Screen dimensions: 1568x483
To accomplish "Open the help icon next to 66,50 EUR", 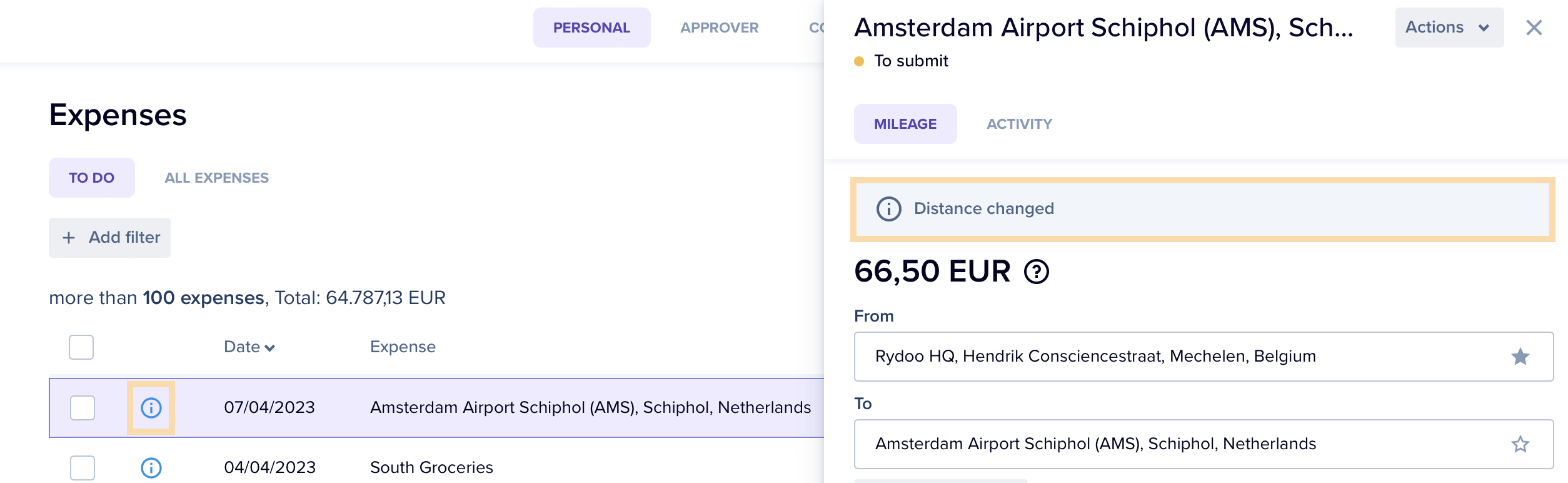I will pos(1036,272).
